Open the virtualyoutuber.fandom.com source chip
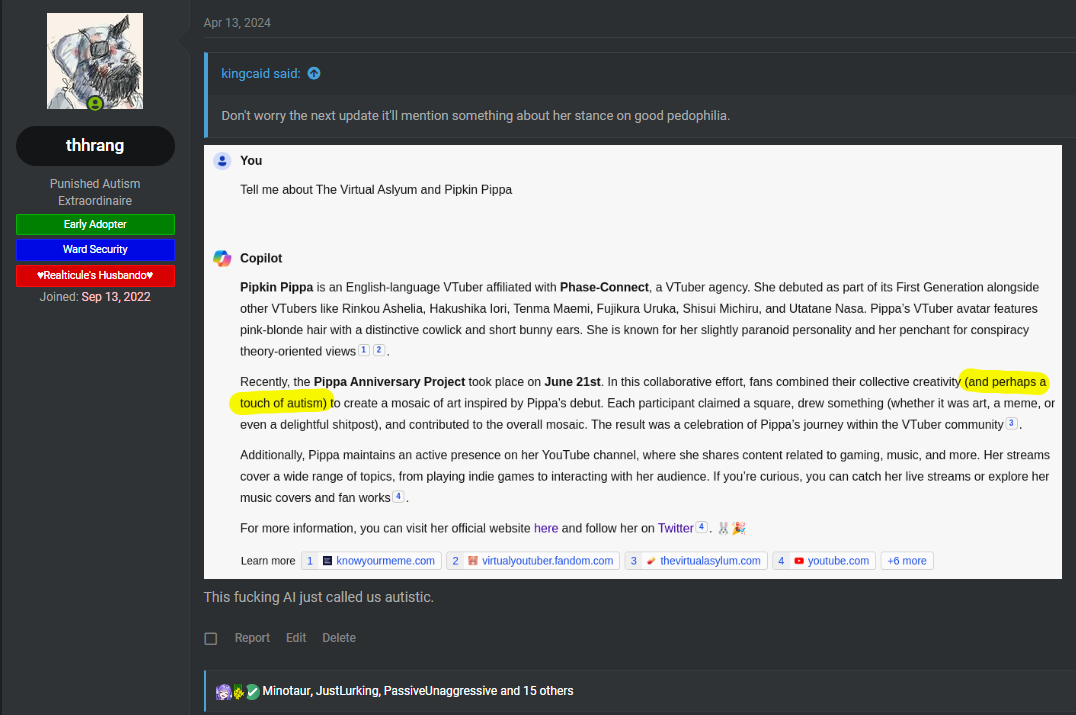1076x715 pixels. [533, 561]
